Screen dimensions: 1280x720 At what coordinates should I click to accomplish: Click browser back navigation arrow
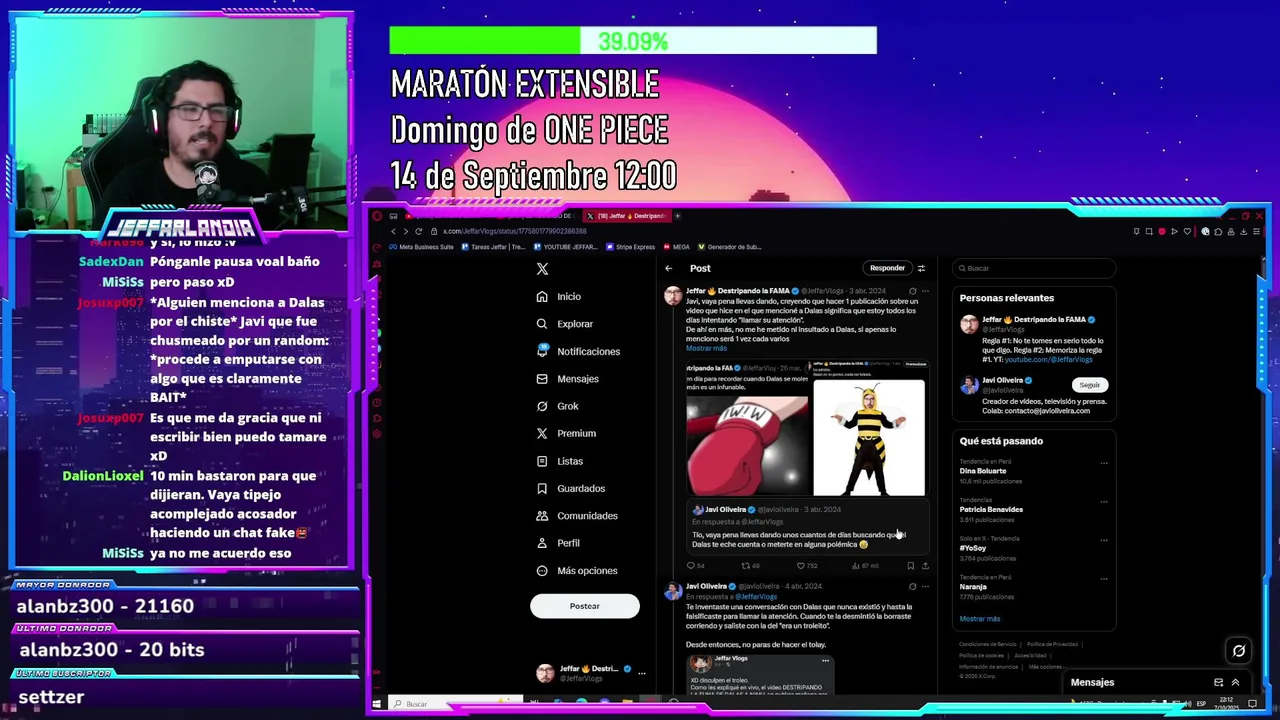[x=393, y=231]
